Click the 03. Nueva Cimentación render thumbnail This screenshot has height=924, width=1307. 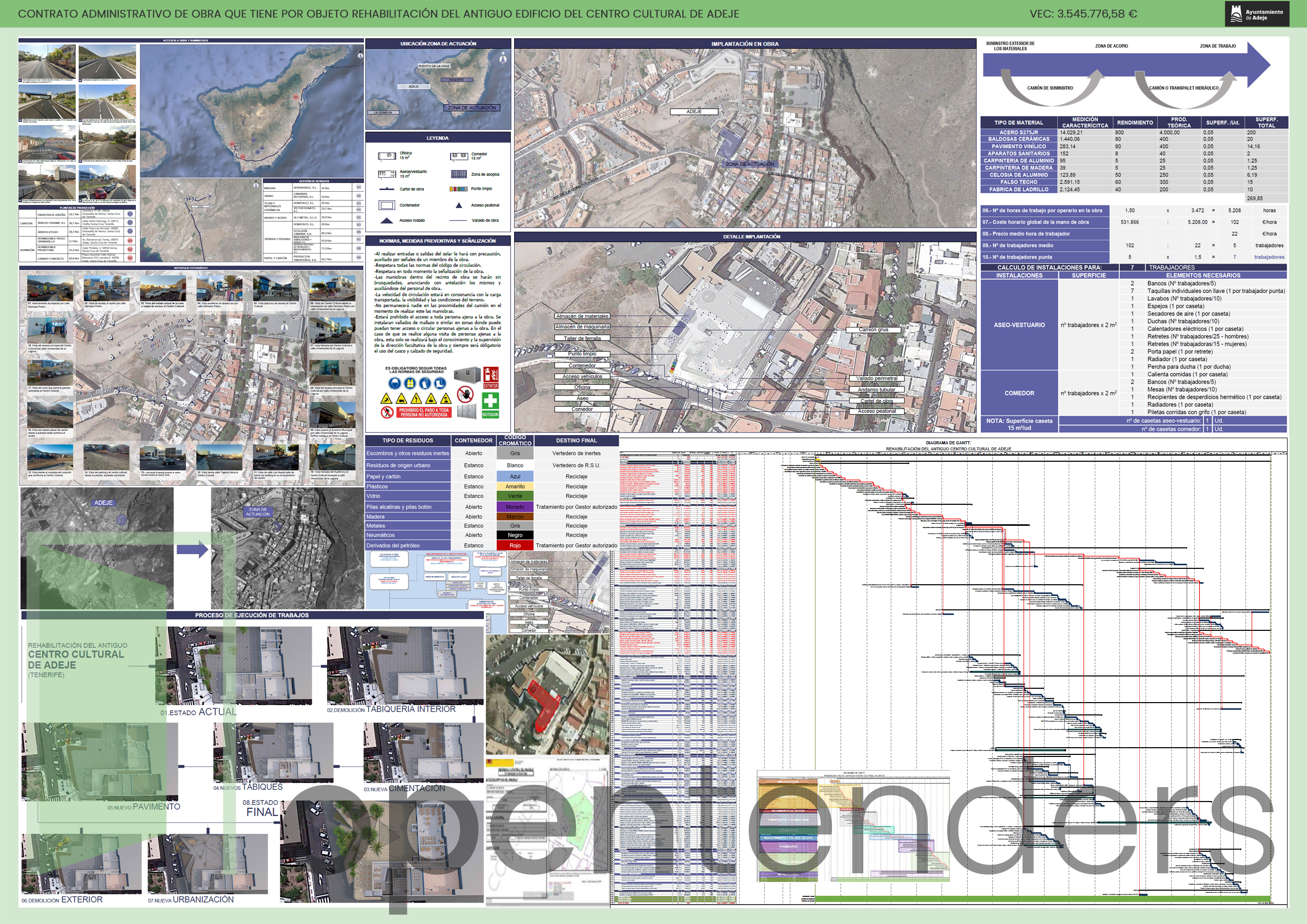click(x=423, y=753)
